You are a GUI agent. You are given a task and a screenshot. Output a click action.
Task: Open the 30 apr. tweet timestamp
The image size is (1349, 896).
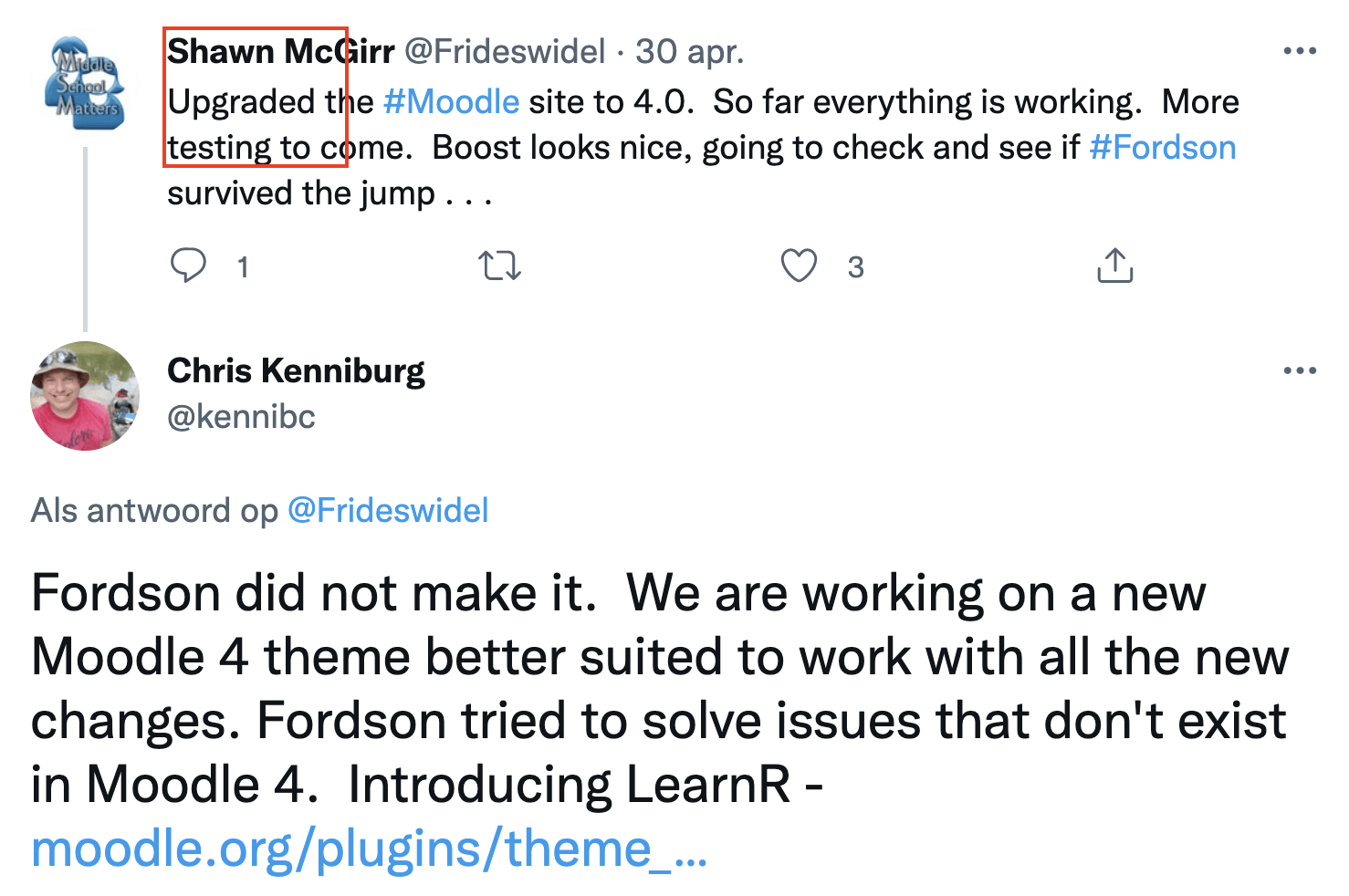pyautogui.click(x=690, y=52)
